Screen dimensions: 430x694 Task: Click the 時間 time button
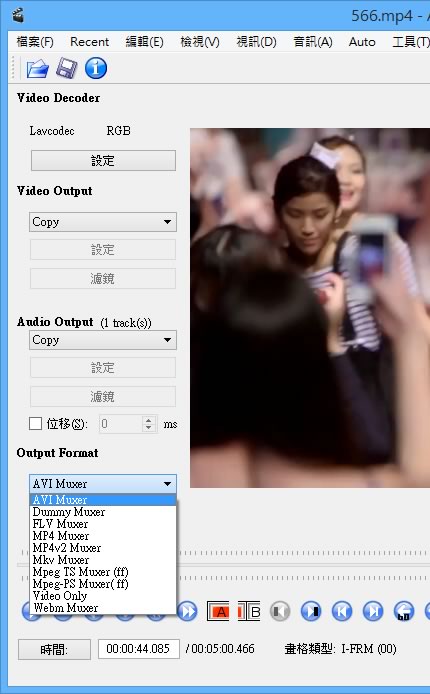[54, 649]
